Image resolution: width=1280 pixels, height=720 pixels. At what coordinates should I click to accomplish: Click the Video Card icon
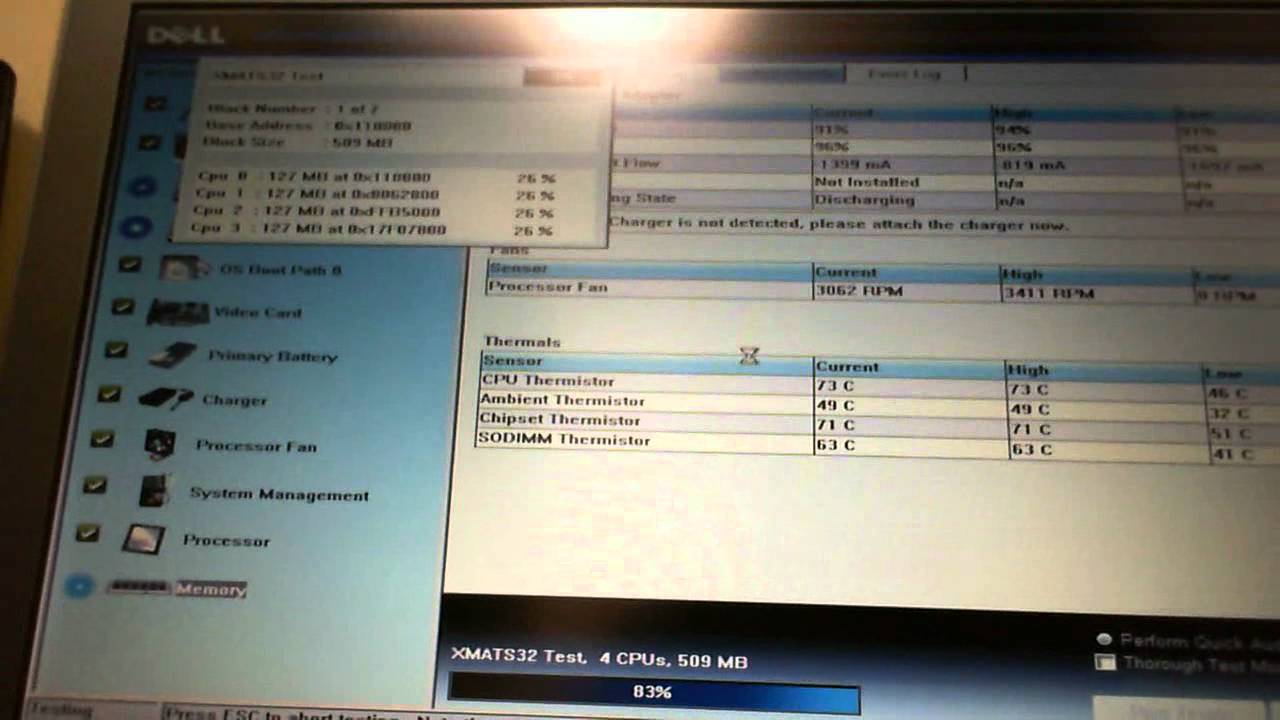tap(178, 312)
